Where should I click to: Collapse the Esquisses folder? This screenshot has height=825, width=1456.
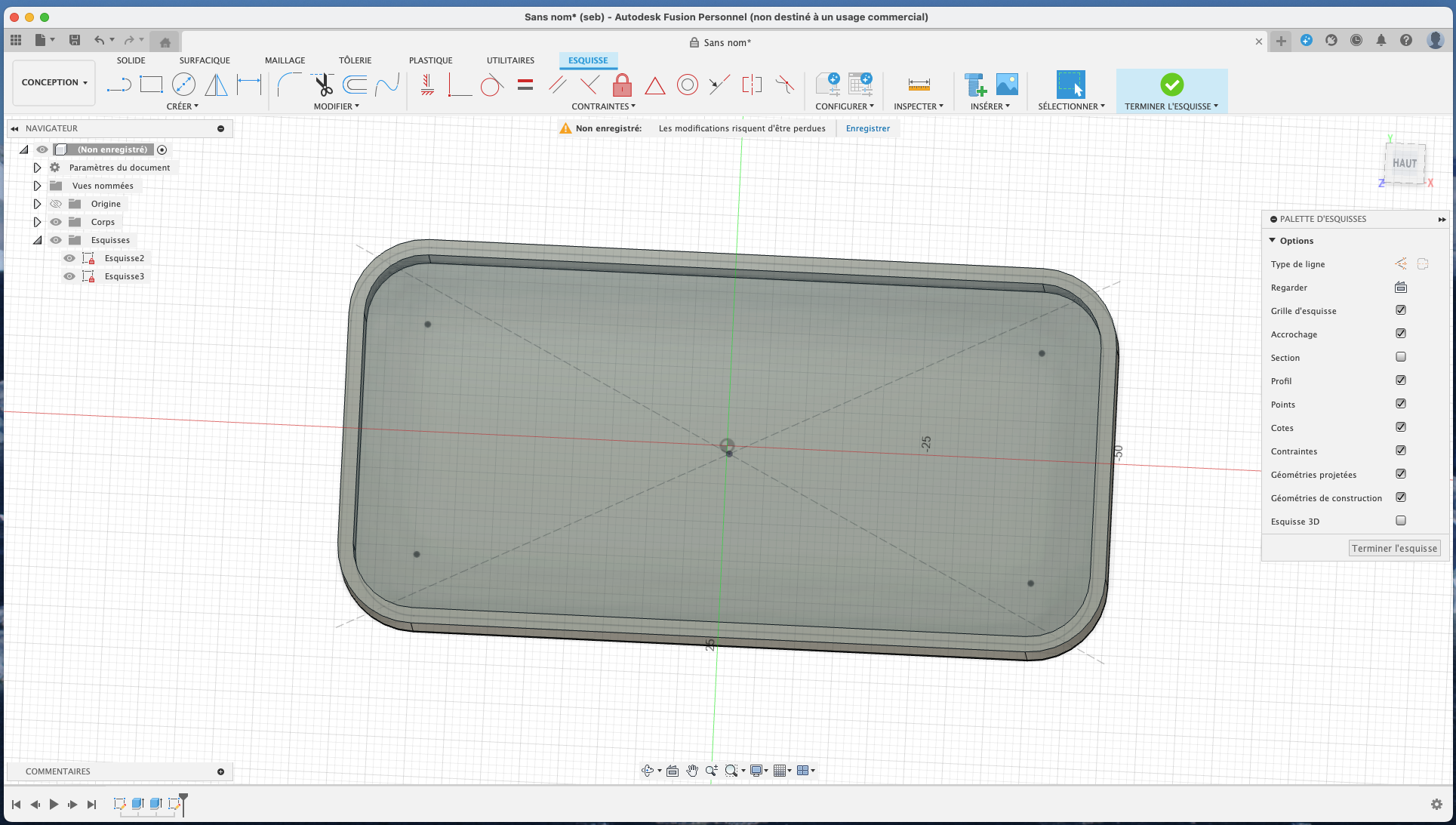click(x=37, y=240)
